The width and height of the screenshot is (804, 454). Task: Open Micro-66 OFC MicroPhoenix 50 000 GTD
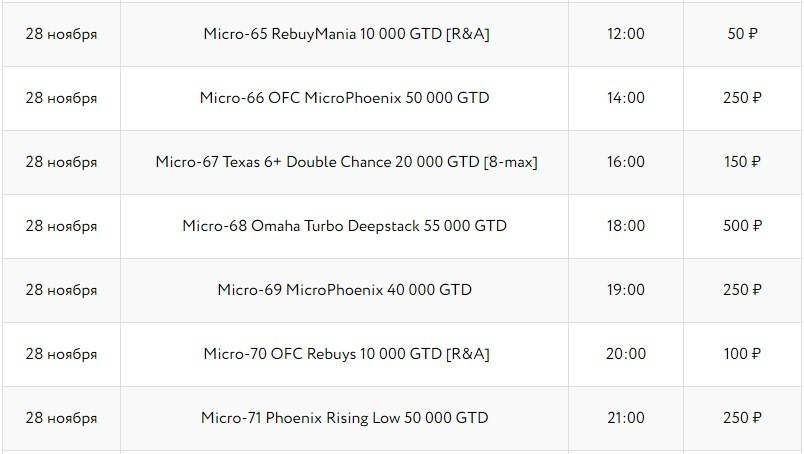344,98
